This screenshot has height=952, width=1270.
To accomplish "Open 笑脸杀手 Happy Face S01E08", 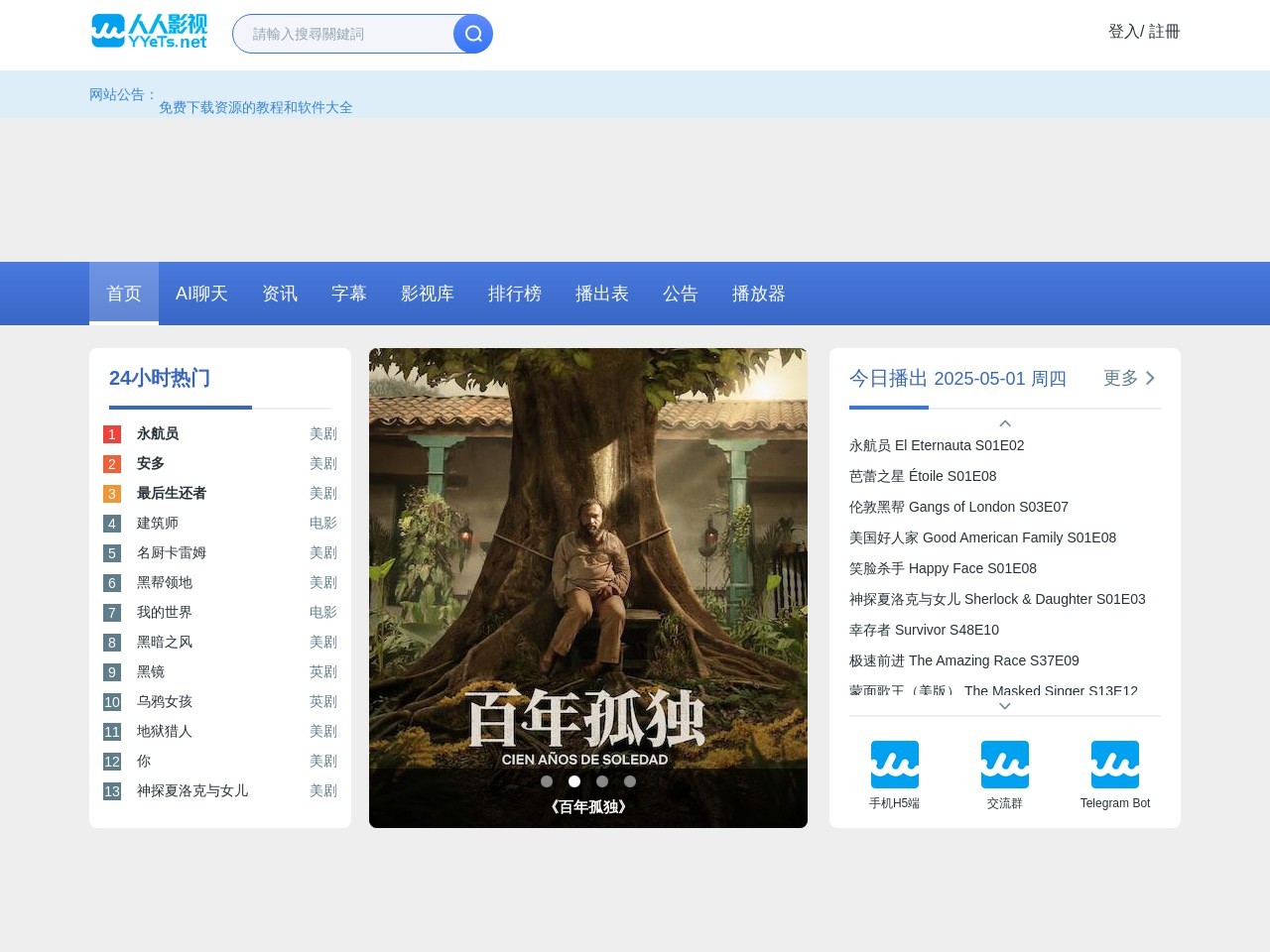I will (943, 568).
